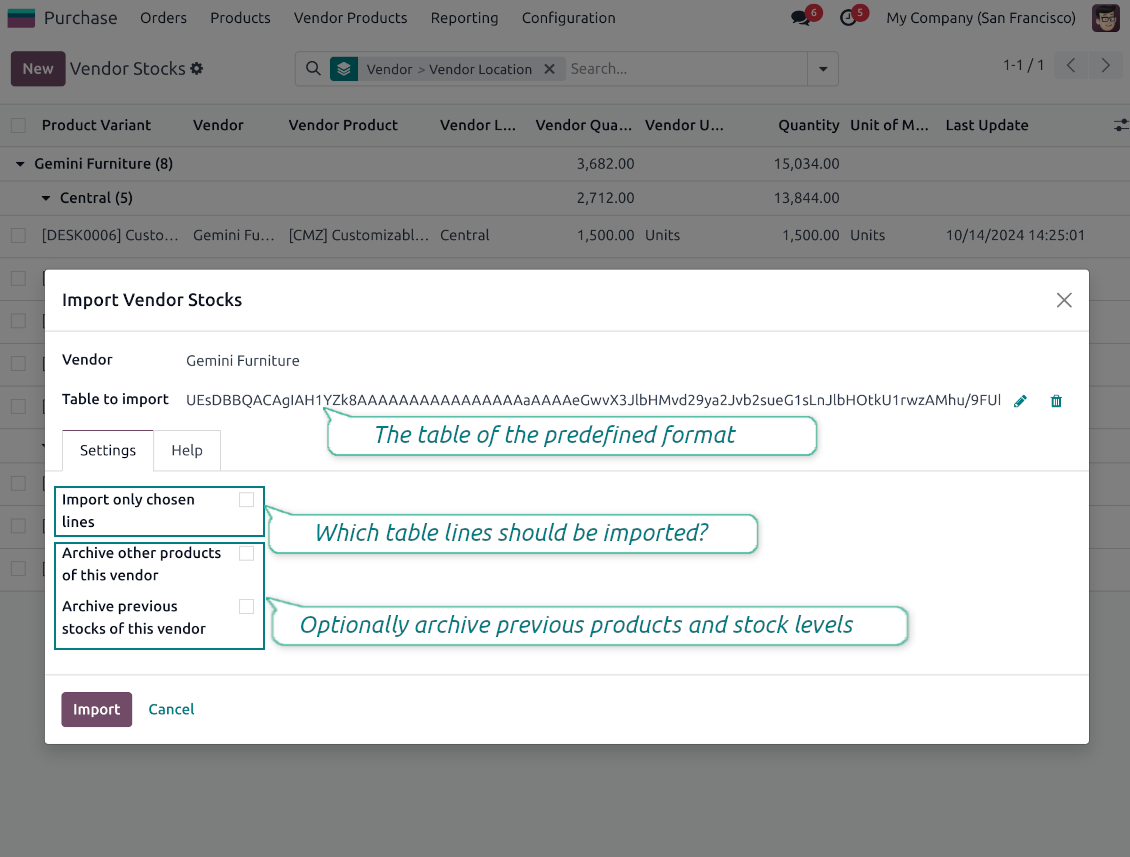Enable Import only chosen lines
This screenshot has width=1130, height=857.
tap(246, 498)
